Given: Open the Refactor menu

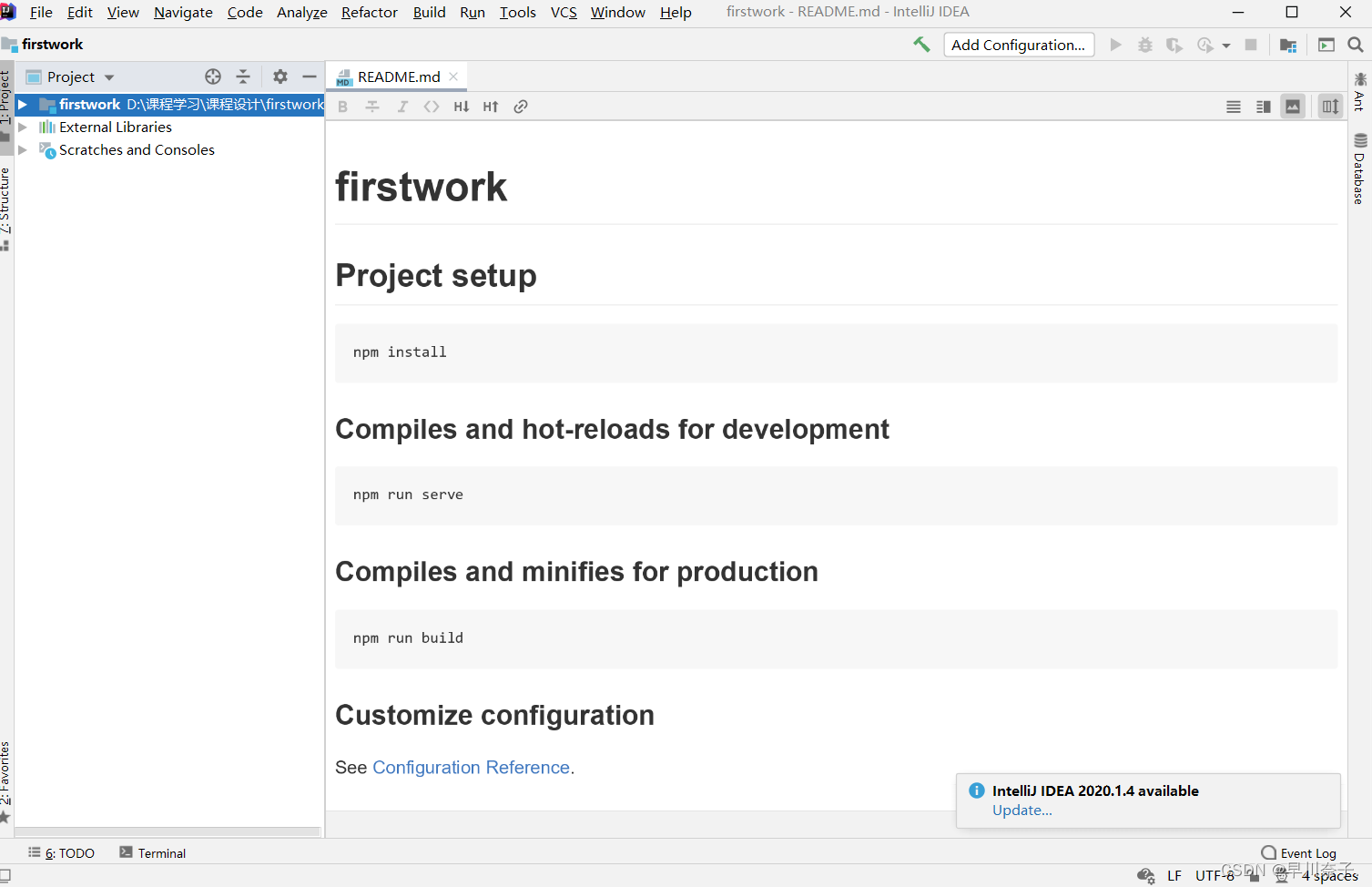Looking at the screenshot, I should [x=369, y=12].
